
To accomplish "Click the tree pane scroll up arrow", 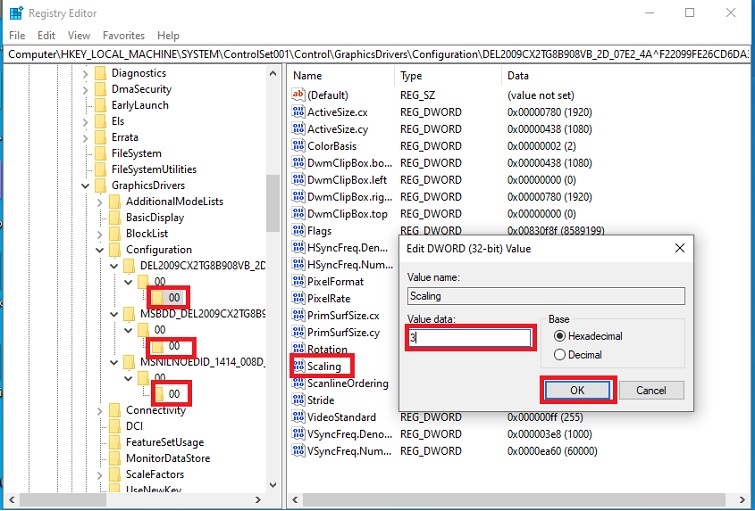I will pyautogui.click(x=273, y=73).
